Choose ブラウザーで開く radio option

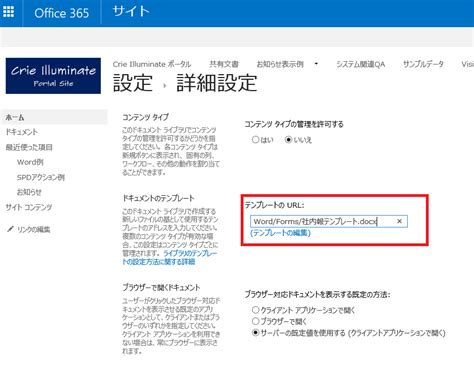(256, 321)
